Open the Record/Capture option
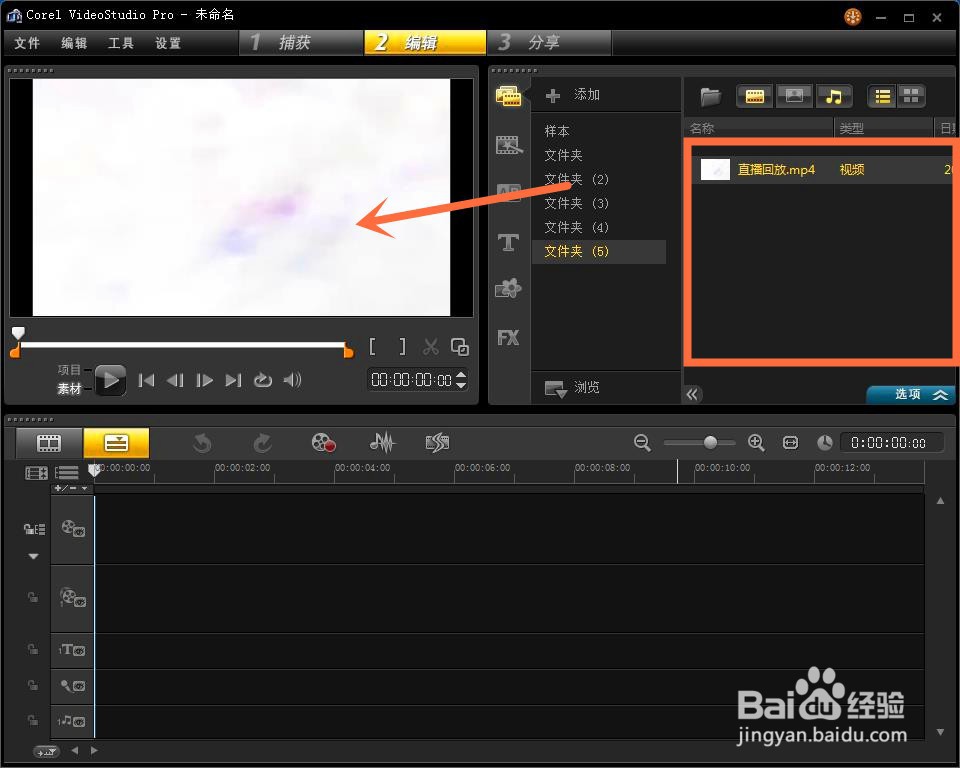Image resolution: width=960 pixels, height=768 pixels. [x=323, y=443]
